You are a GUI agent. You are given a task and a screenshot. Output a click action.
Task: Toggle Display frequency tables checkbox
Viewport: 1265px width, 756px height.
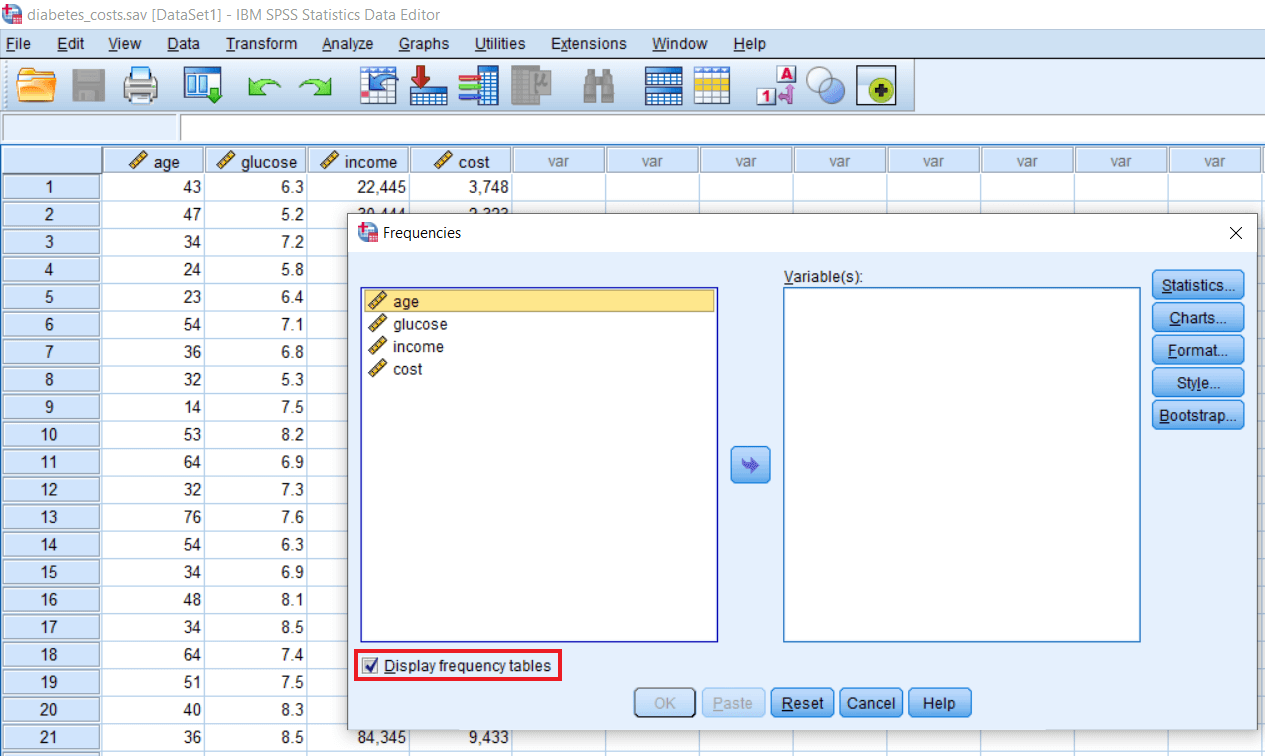click(x=371, y=666)
